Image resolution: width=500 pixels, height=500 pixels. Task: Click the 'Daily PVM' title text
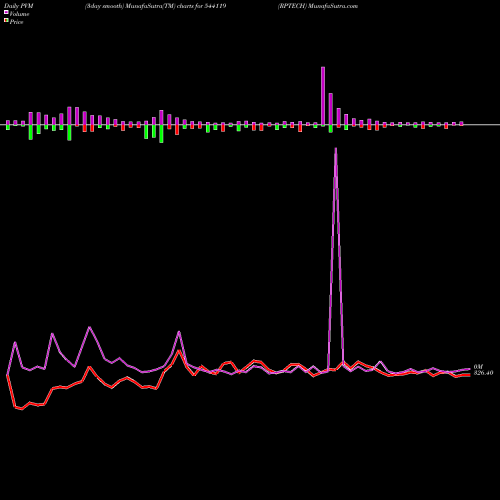[19, 6]
